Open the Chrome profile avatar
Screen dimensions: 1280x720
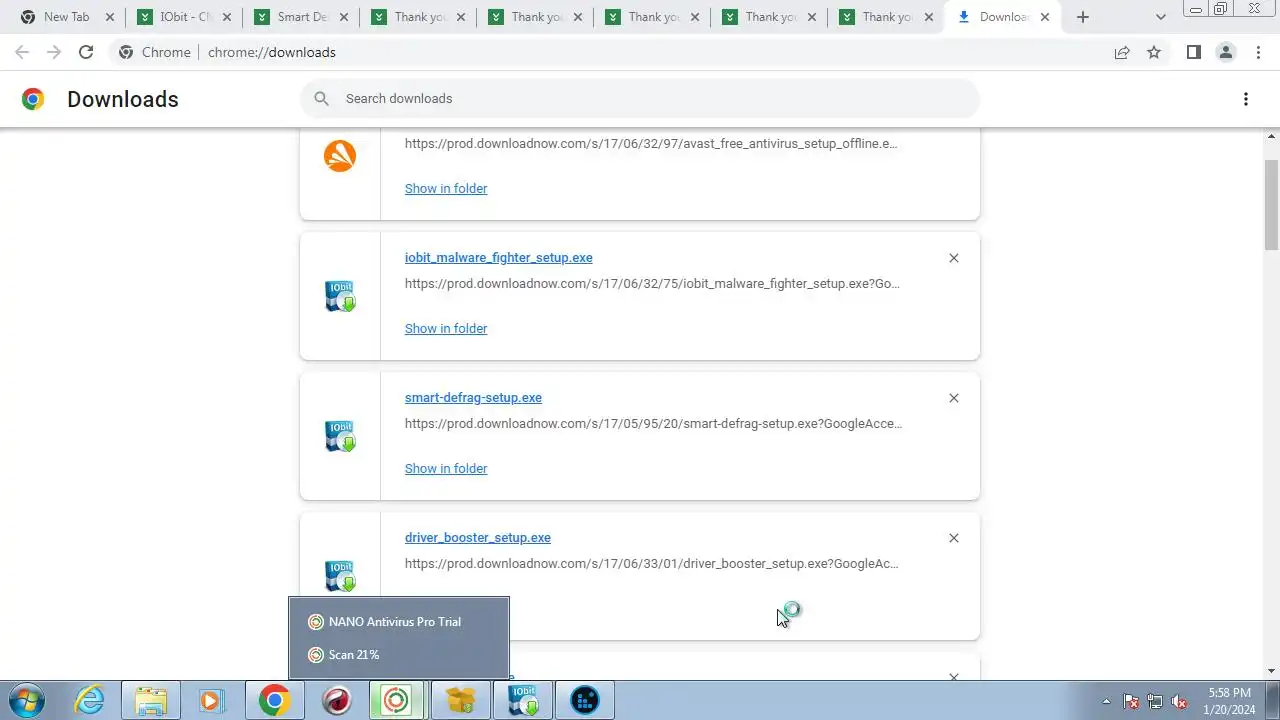coord(1225,52)
